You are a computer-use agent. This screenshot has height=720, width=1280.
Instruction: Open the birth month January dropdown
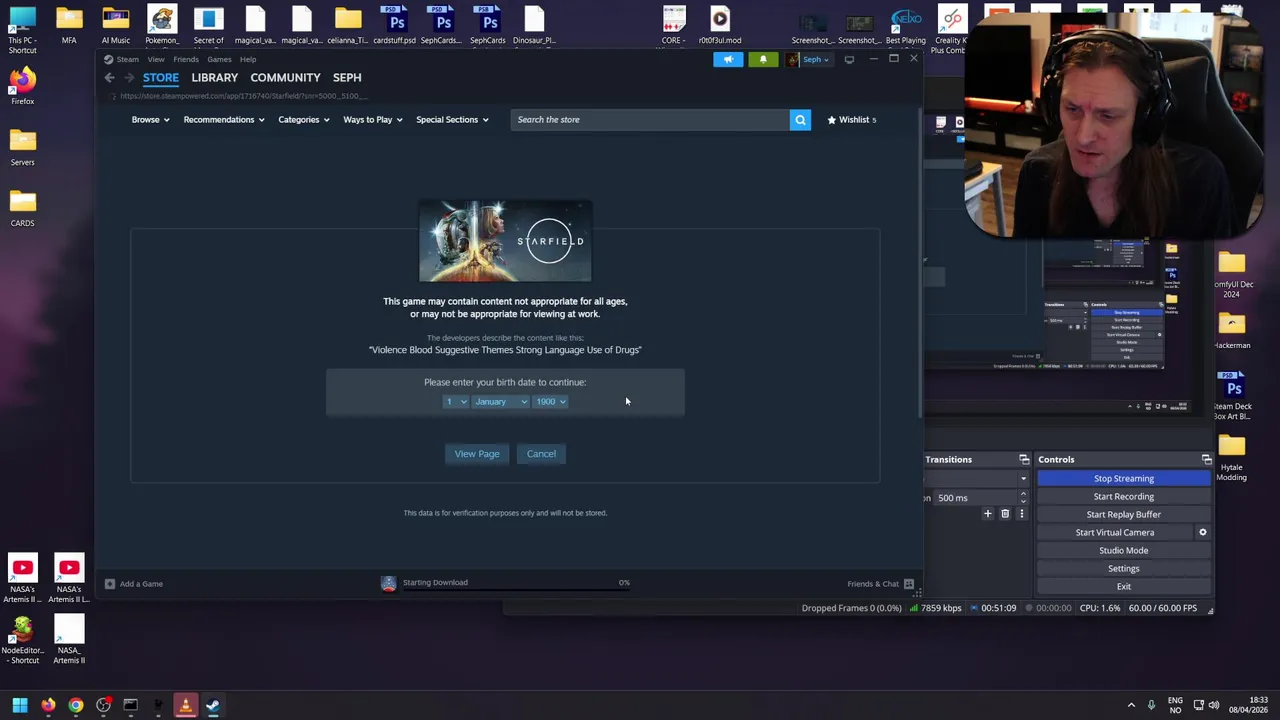click(500, 402)
